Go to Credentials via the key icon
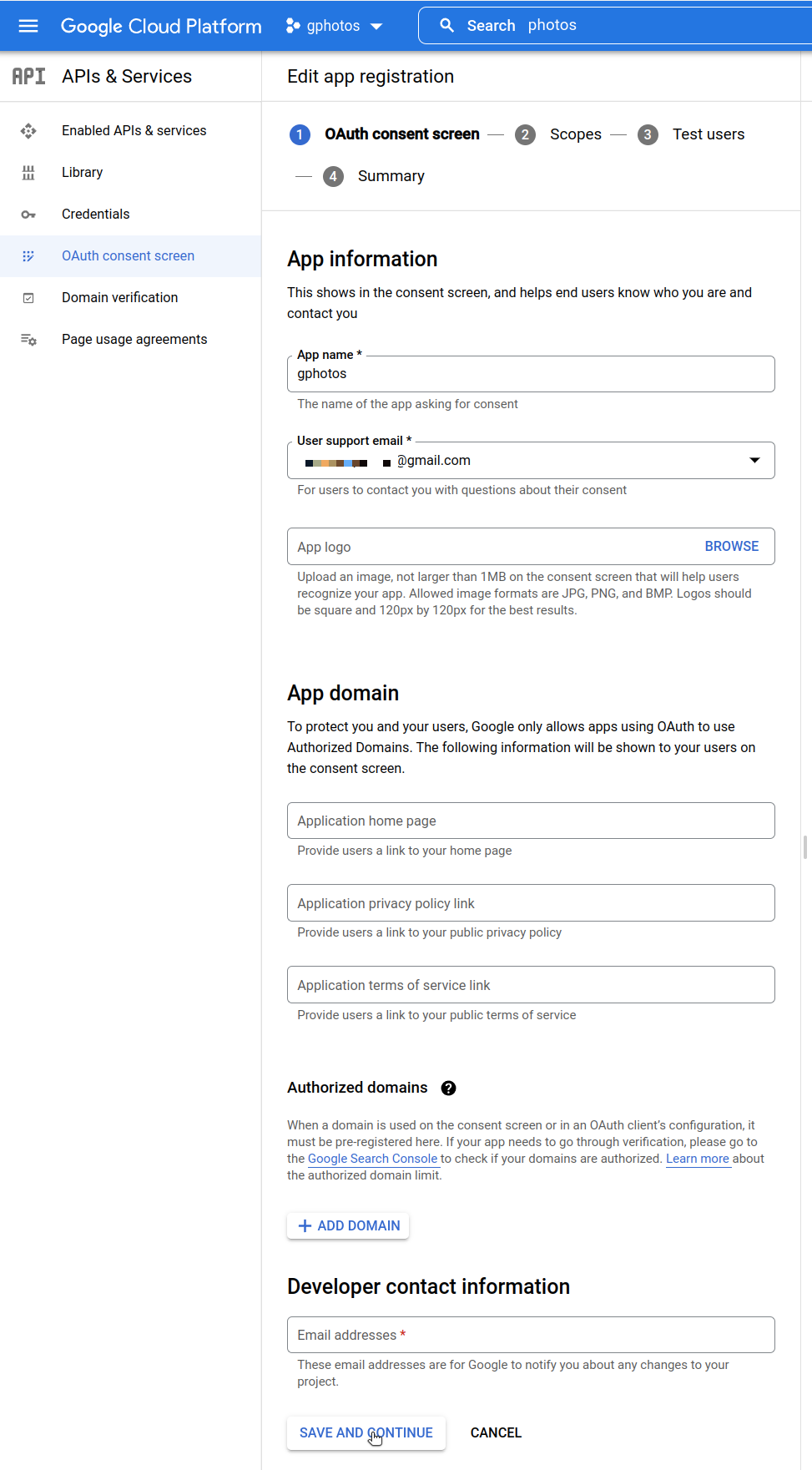The width and height of the screenshot is (812, 1470). pyautogui.click(x=95, y=214)
